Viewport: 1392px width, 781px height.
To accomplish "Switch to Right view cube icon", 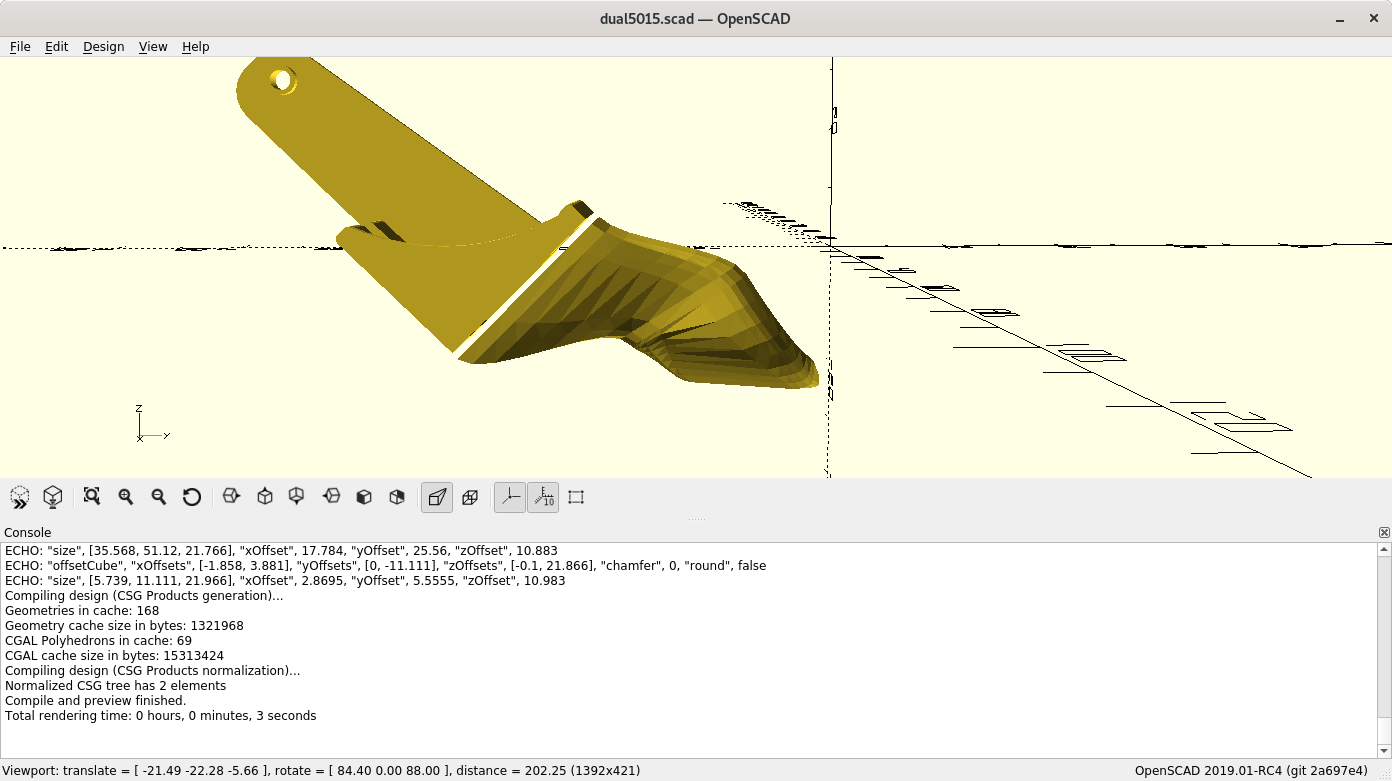I will (x=231, y=497).
